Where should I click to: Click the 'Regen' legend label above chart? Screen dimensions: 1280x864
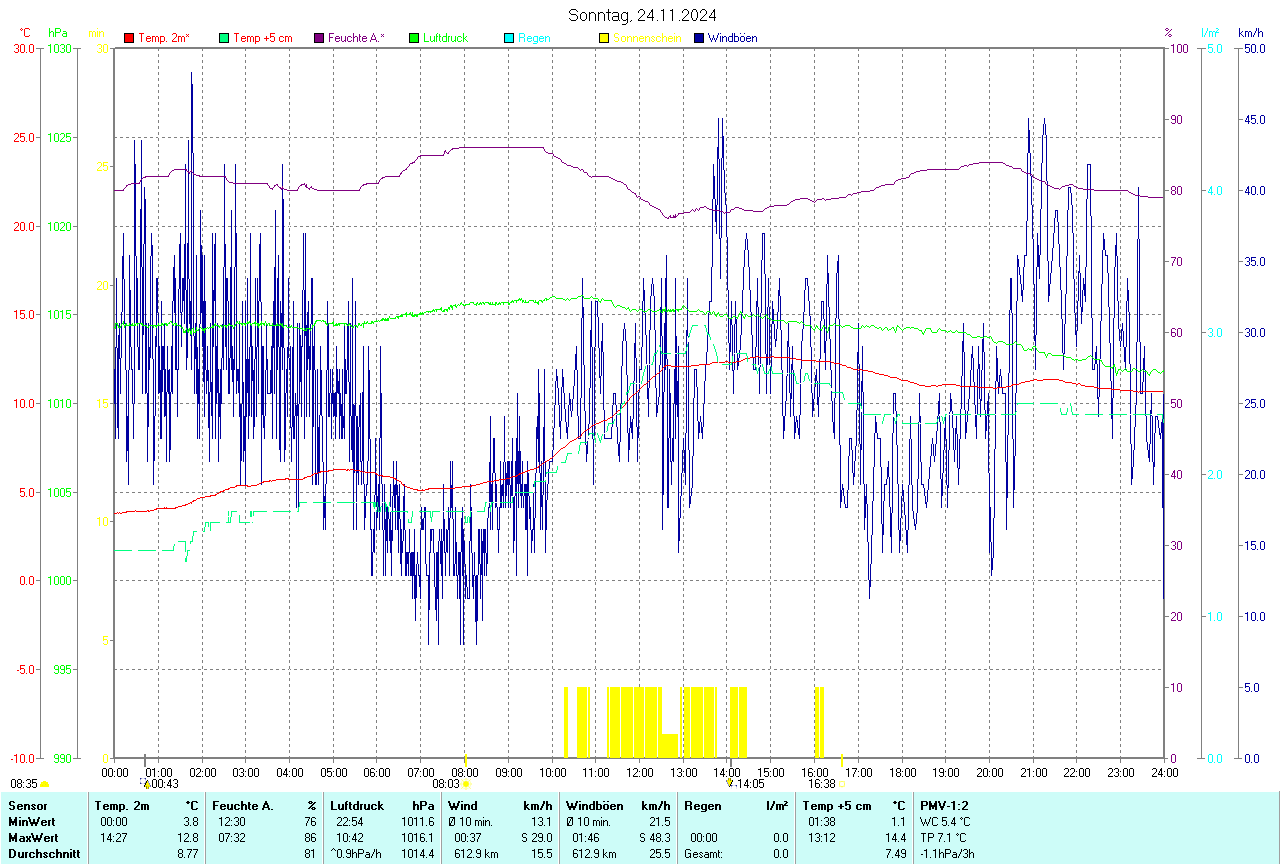[x=534, y=38]
